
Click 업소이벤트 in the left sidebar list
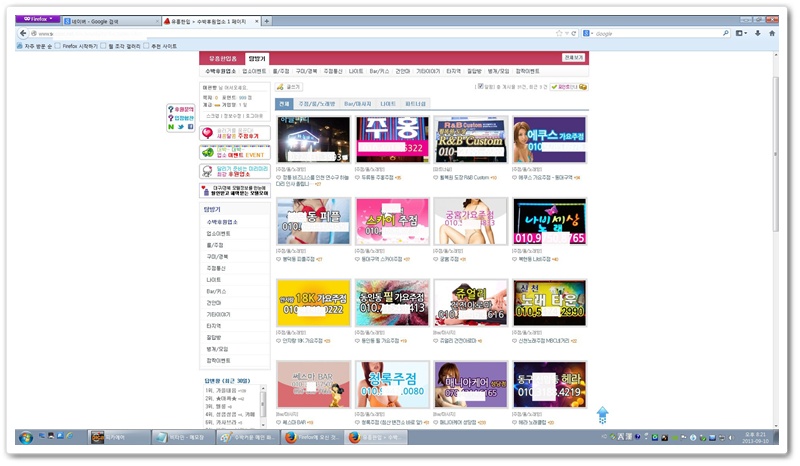point(218,233)
